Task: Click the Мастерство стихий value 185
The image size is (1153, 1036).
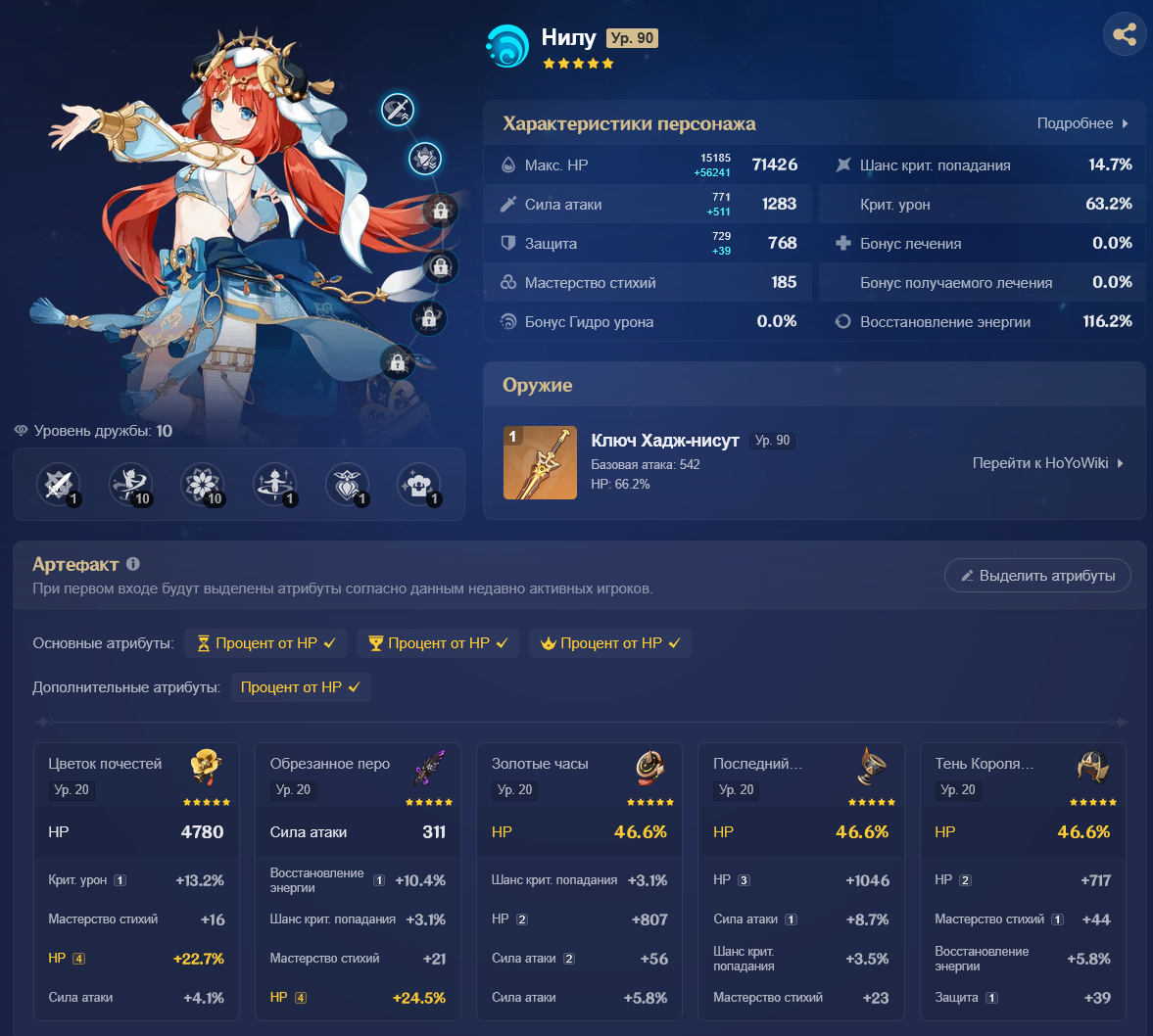Action: pyautogui.click(x=784, y=282)
